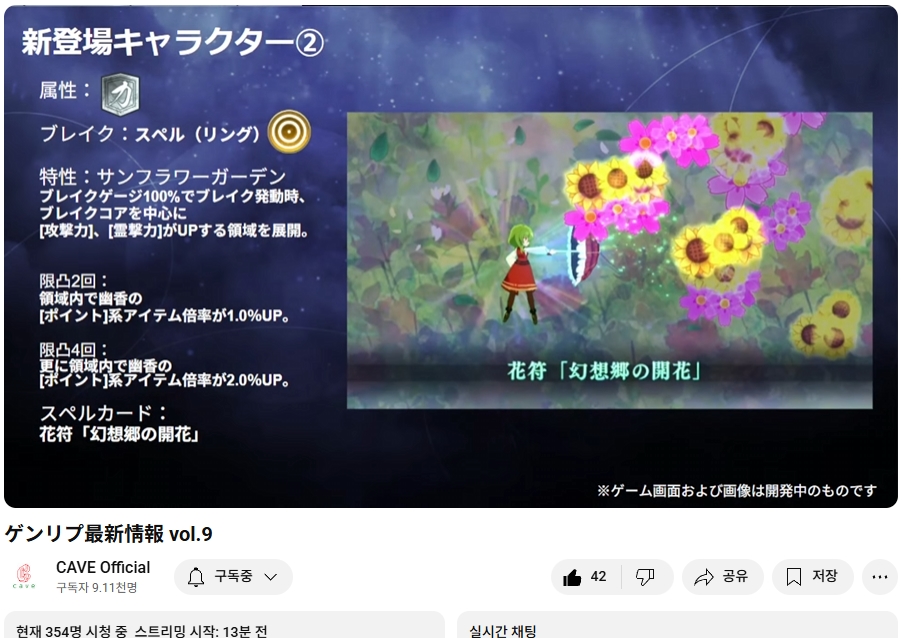Image resolution: width=902 pixels, height=638 pixels.
Task: Click the dislike thumbs-down button
Action: [647, 576]
